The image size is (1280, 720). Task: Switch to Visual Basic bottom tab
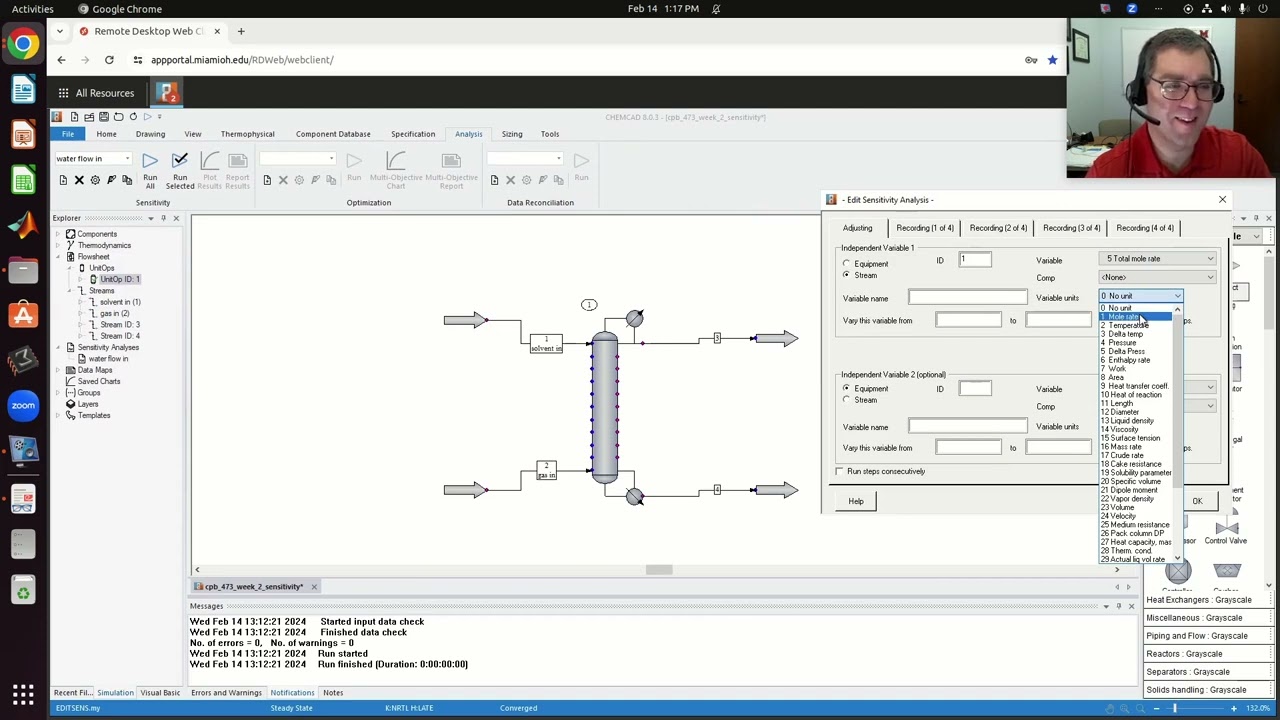click(160, 693)
